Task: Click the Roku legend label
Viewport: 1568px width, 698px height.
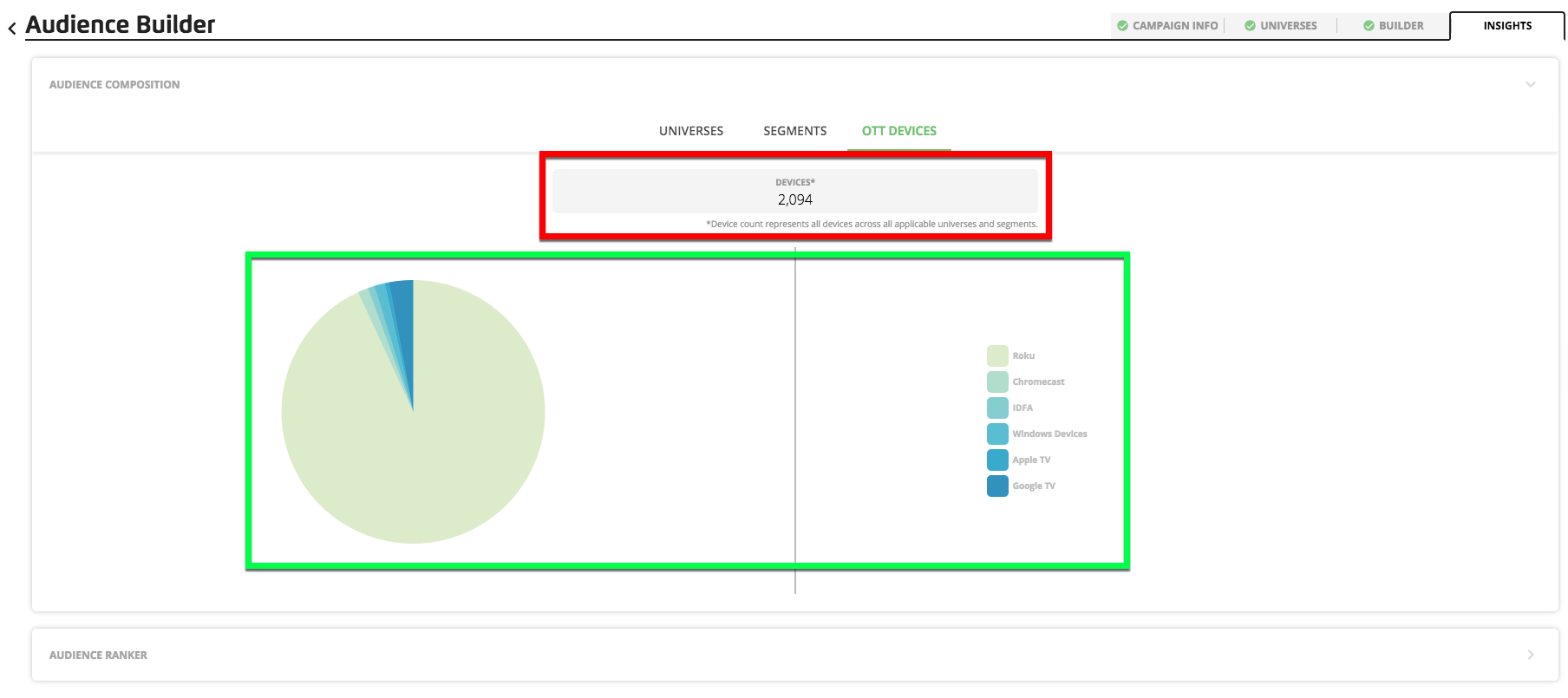Action: 1023,356
